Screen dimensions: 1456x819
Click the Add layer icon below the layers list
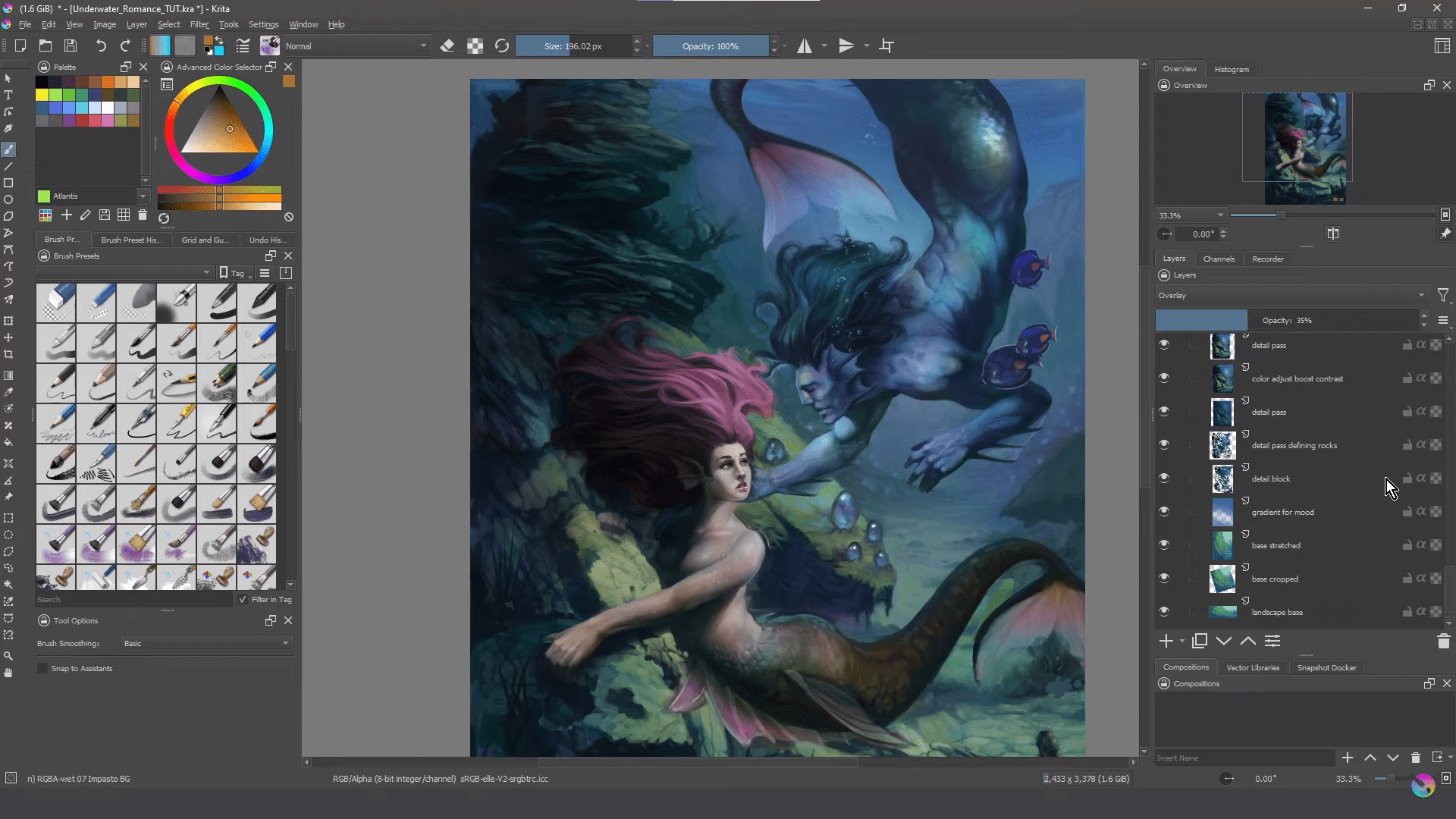click(1166, 641)
